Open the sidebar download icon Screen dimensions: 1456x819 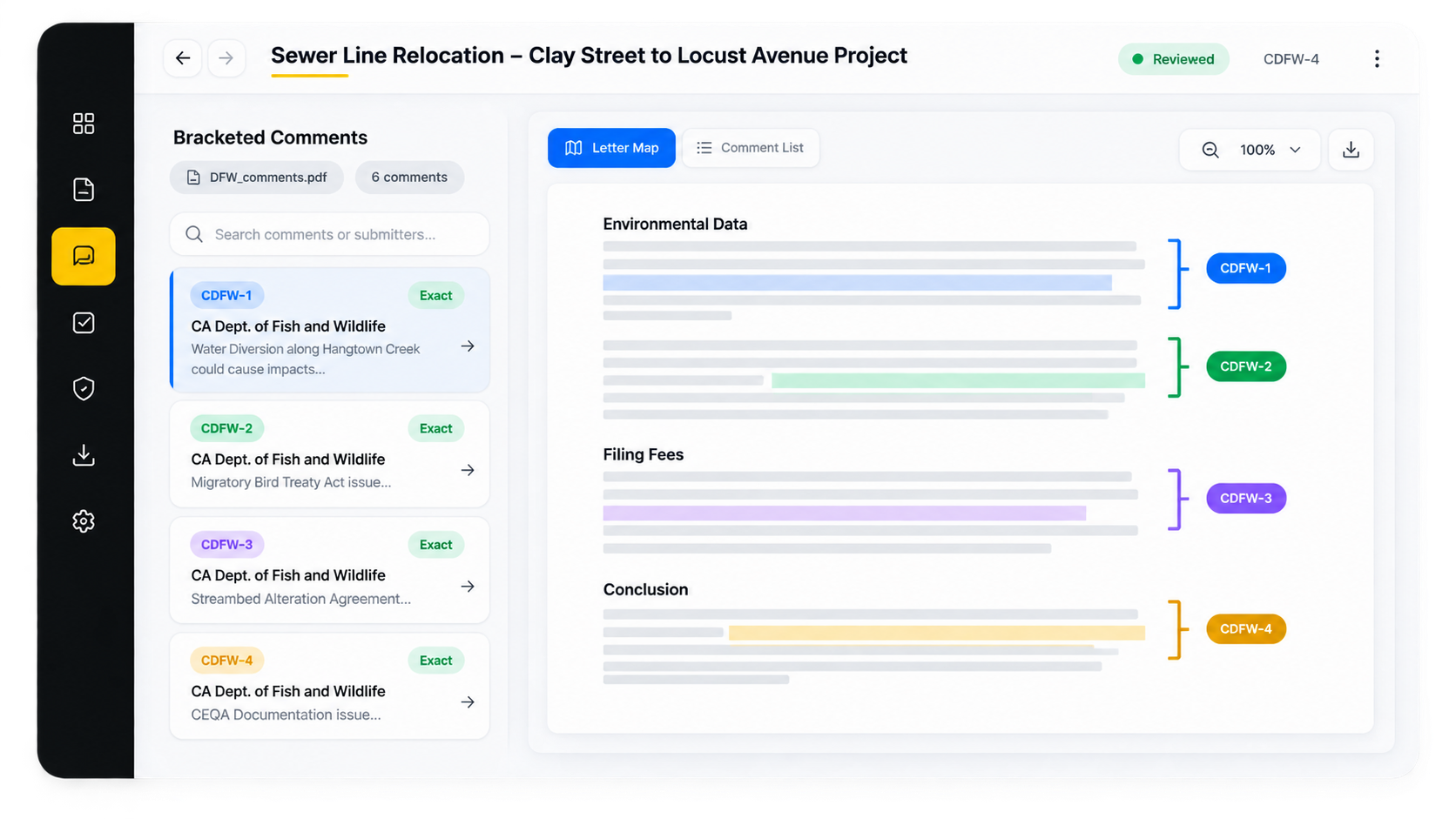pos(84,455)
